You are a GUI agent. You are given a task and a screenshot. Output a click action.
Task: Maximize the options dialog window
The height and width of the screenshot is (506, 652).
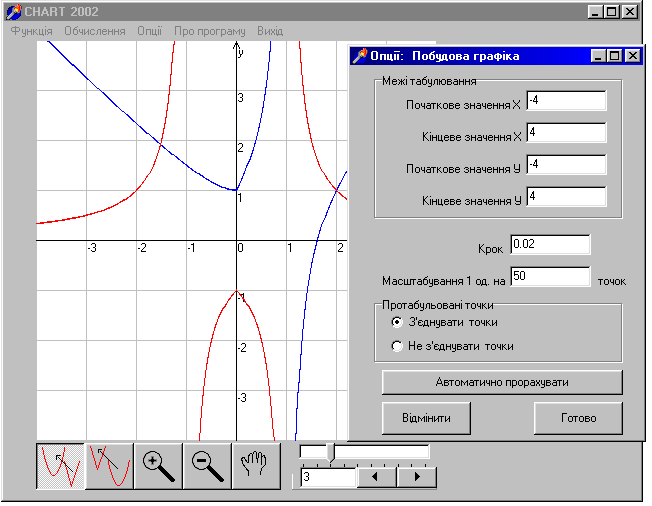coord(615,56)
